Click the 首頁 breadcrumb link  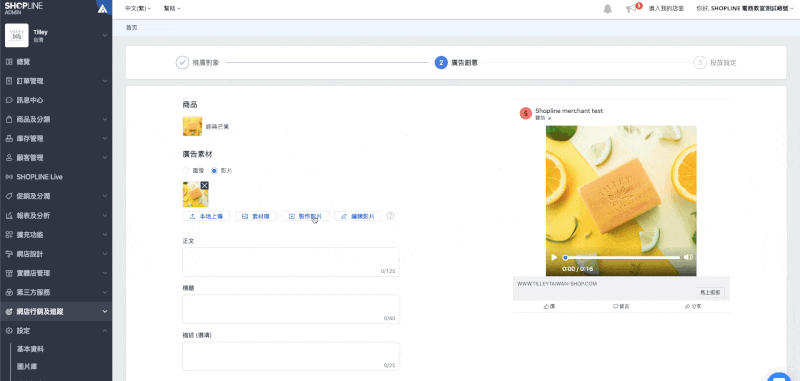point(132,28)
